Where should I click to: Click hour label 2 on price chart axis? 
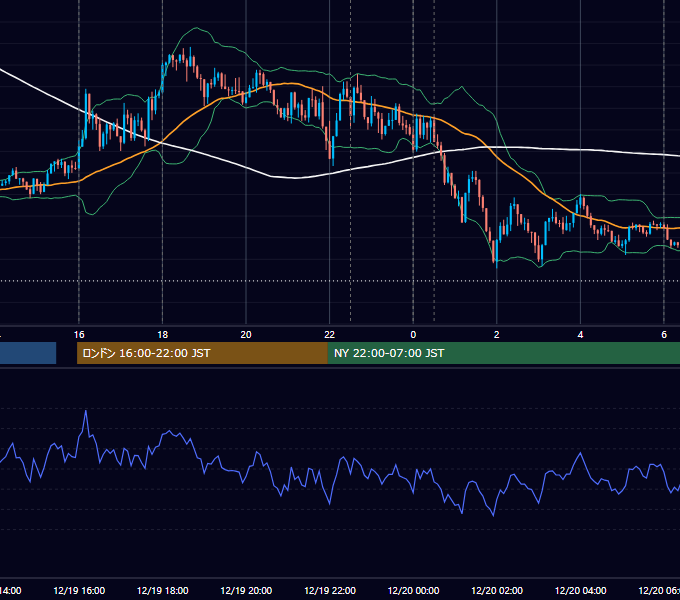coord(497,335)
